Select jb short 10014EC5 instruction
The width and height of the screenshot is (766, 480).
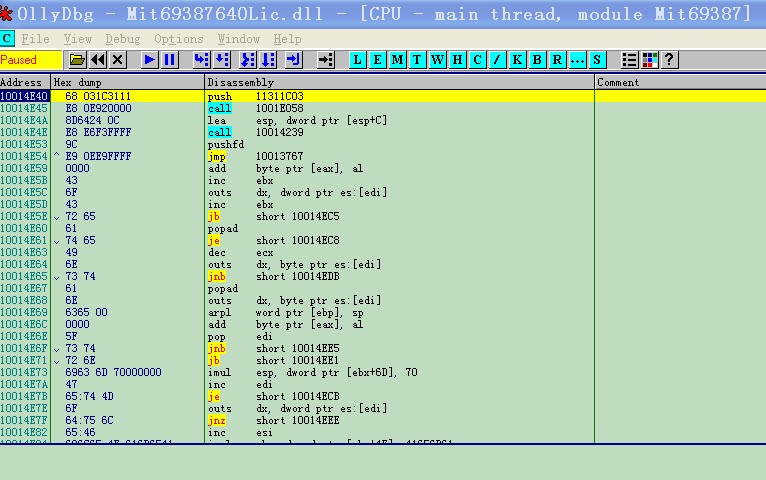pyautogui.click(x=274, y=216)
